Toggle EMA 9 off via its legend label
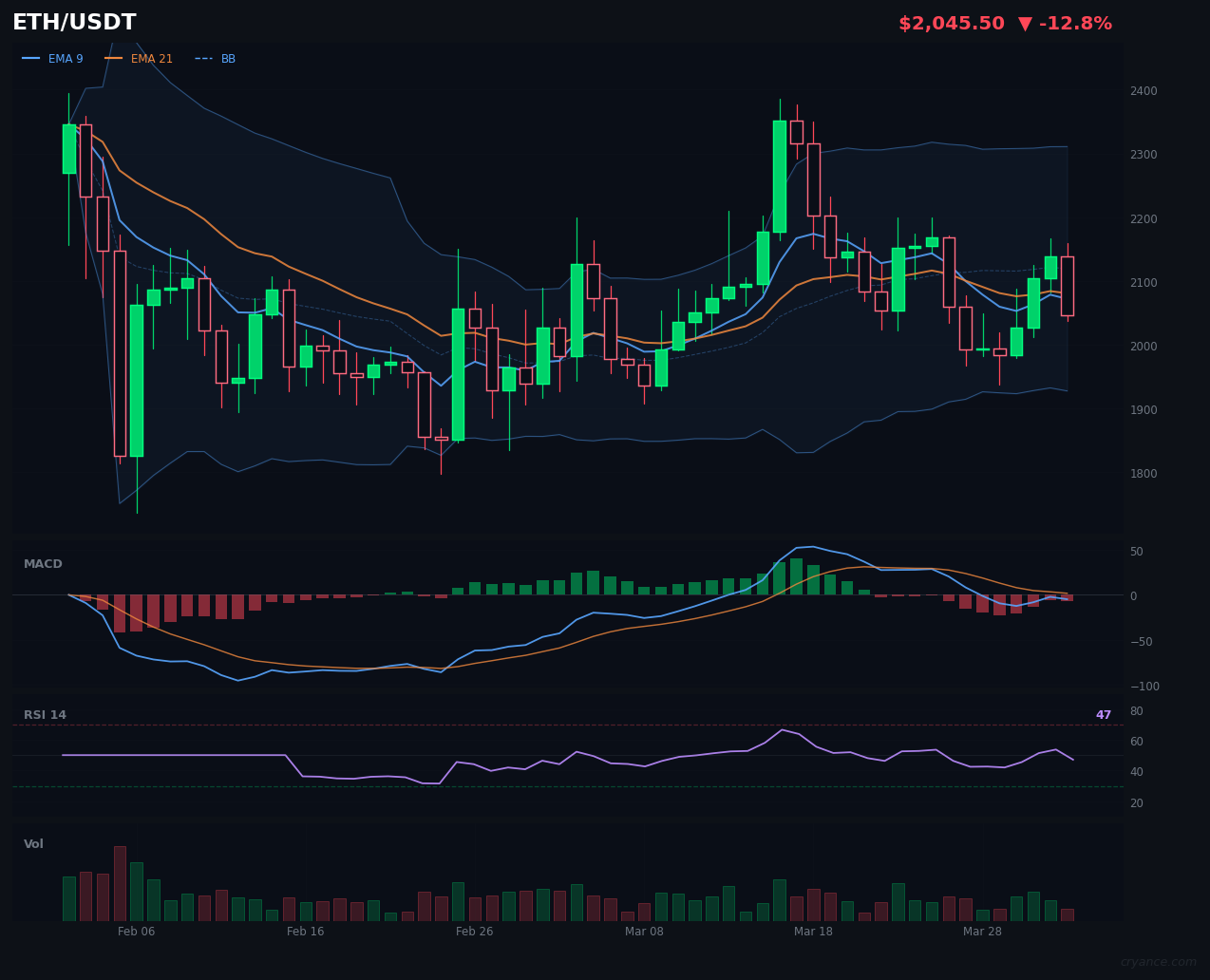Screen dimensions: 1210x980 tap(66, 58)
